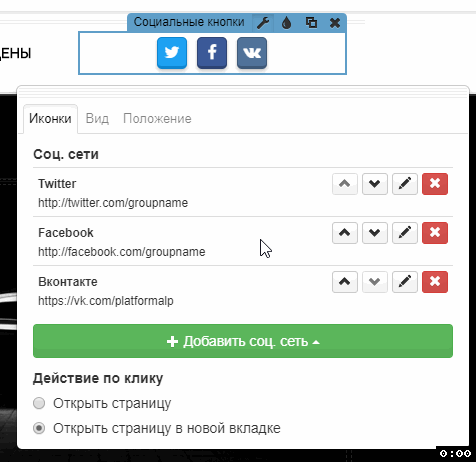Switch to the Иконки tab
Screen dimensions: 476x462
[50, 119]
